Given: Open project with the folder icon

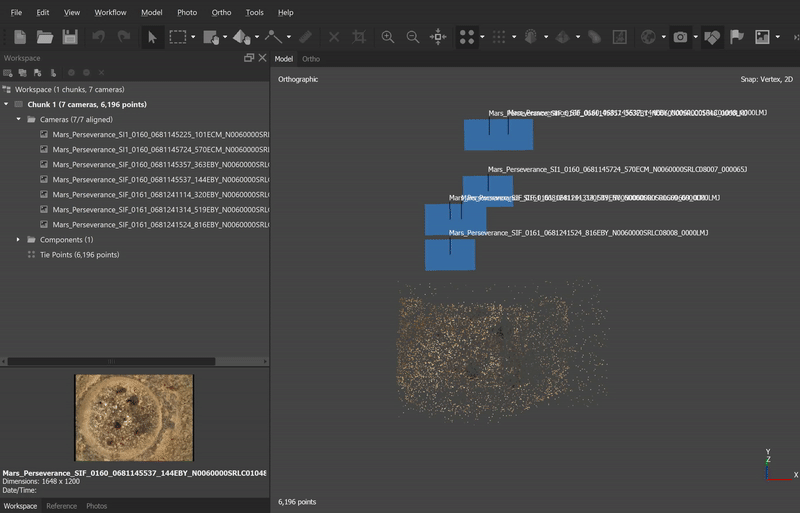Looking at the screenshot, I should [45, 37].
